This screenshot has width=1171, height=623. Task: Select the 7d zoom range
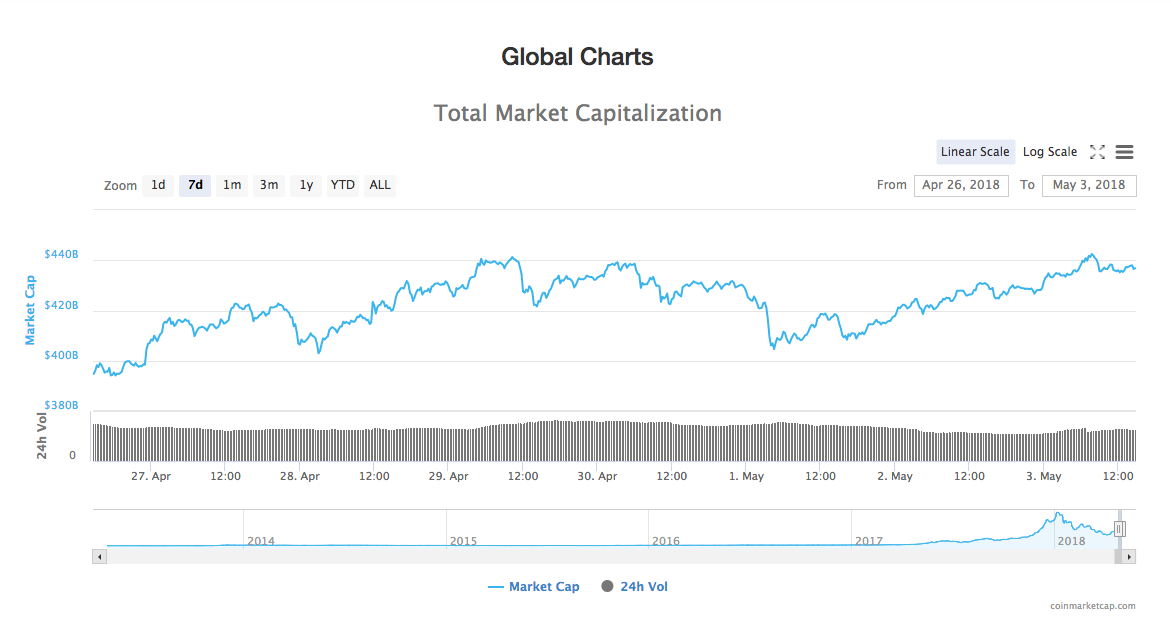pyautogui.click(x=195, y=185)
